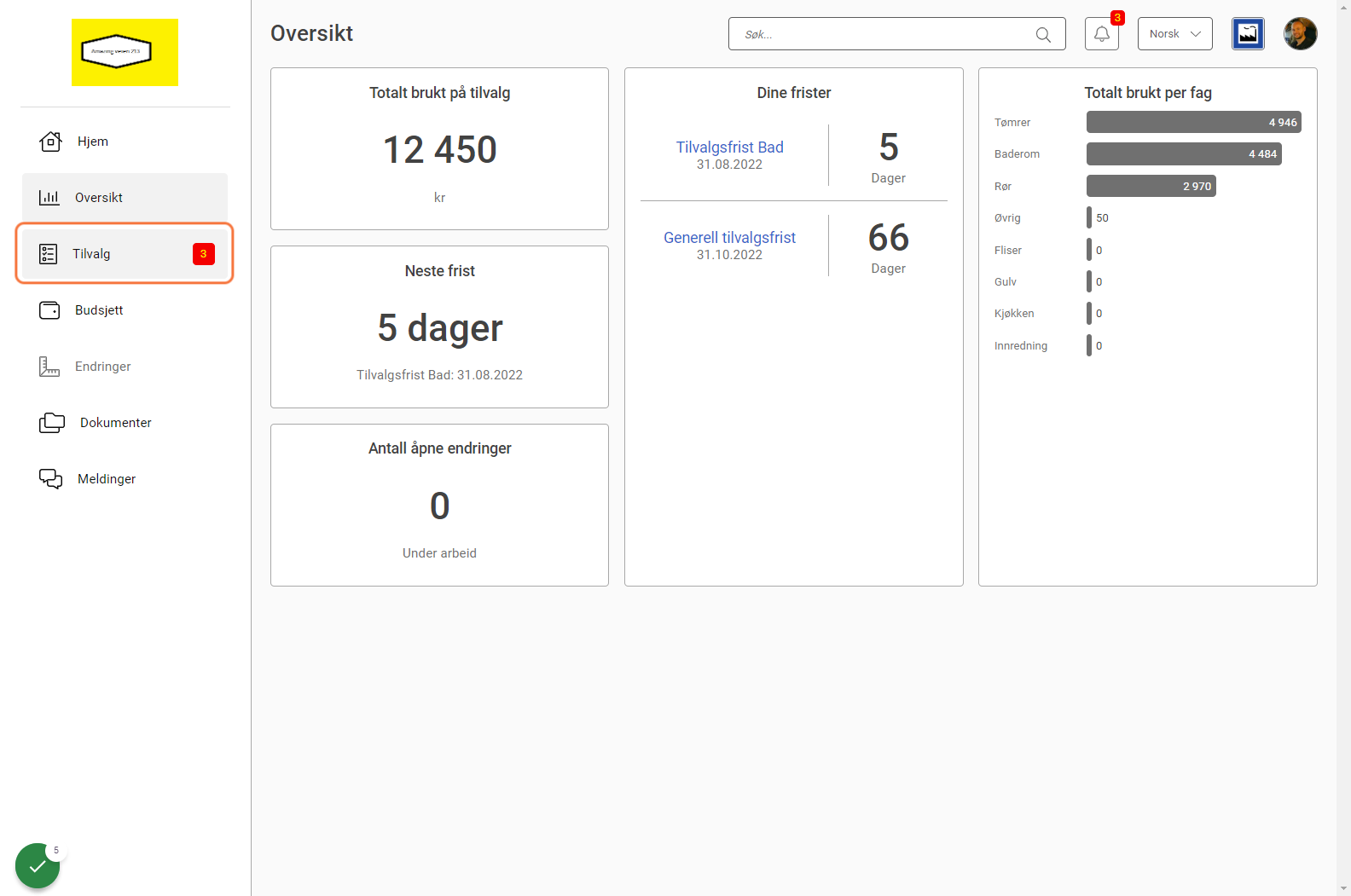Screen dimensions: 1351x896
Task: Open Budsjett menu item
Action: point(125,310)
